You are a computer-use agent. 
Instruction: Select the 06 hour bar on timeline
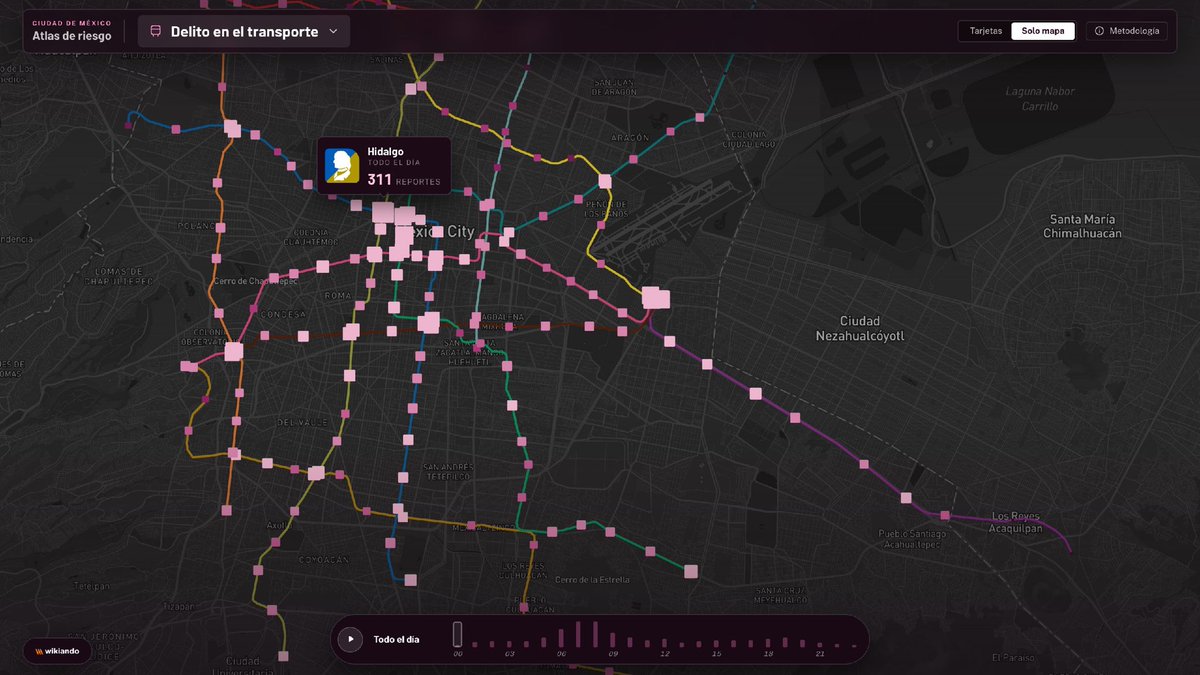(561, 639)
